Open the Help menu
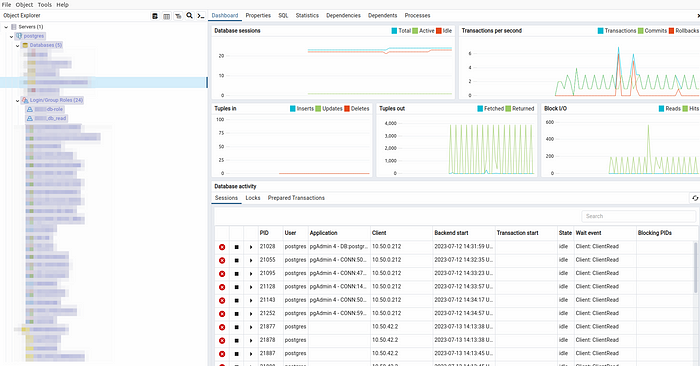Screen dimensions: 700x366 (62, 4)
